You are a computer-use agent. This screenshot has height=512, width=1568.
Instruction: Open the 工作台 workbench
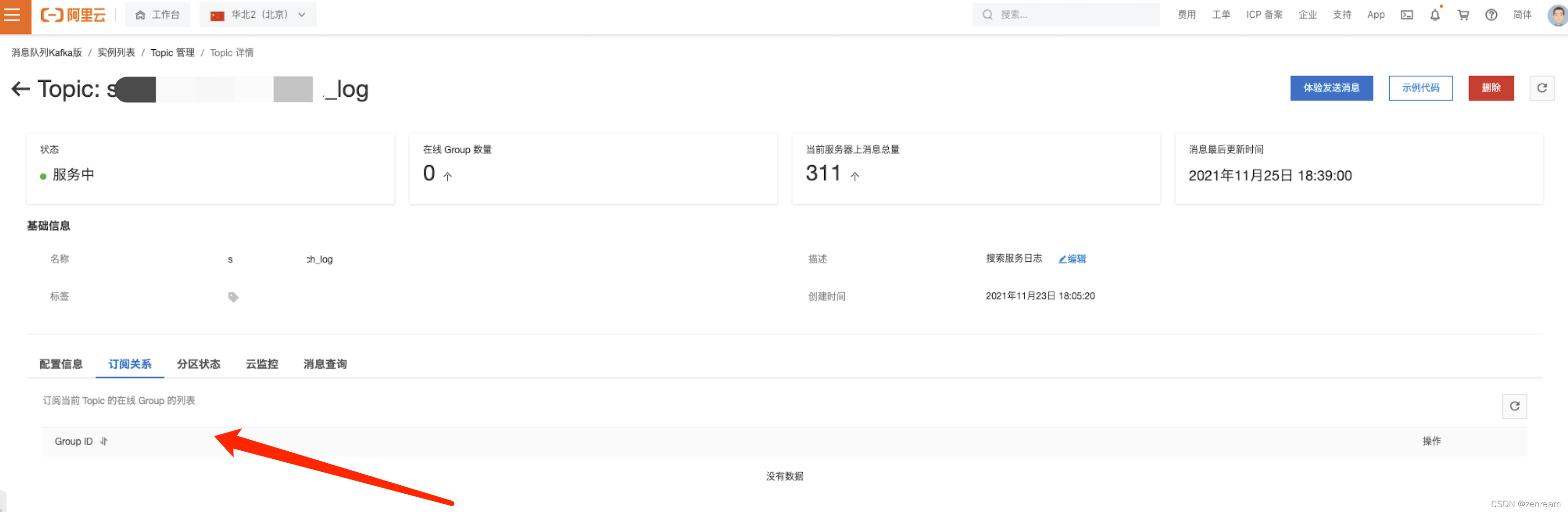point(158,15)
